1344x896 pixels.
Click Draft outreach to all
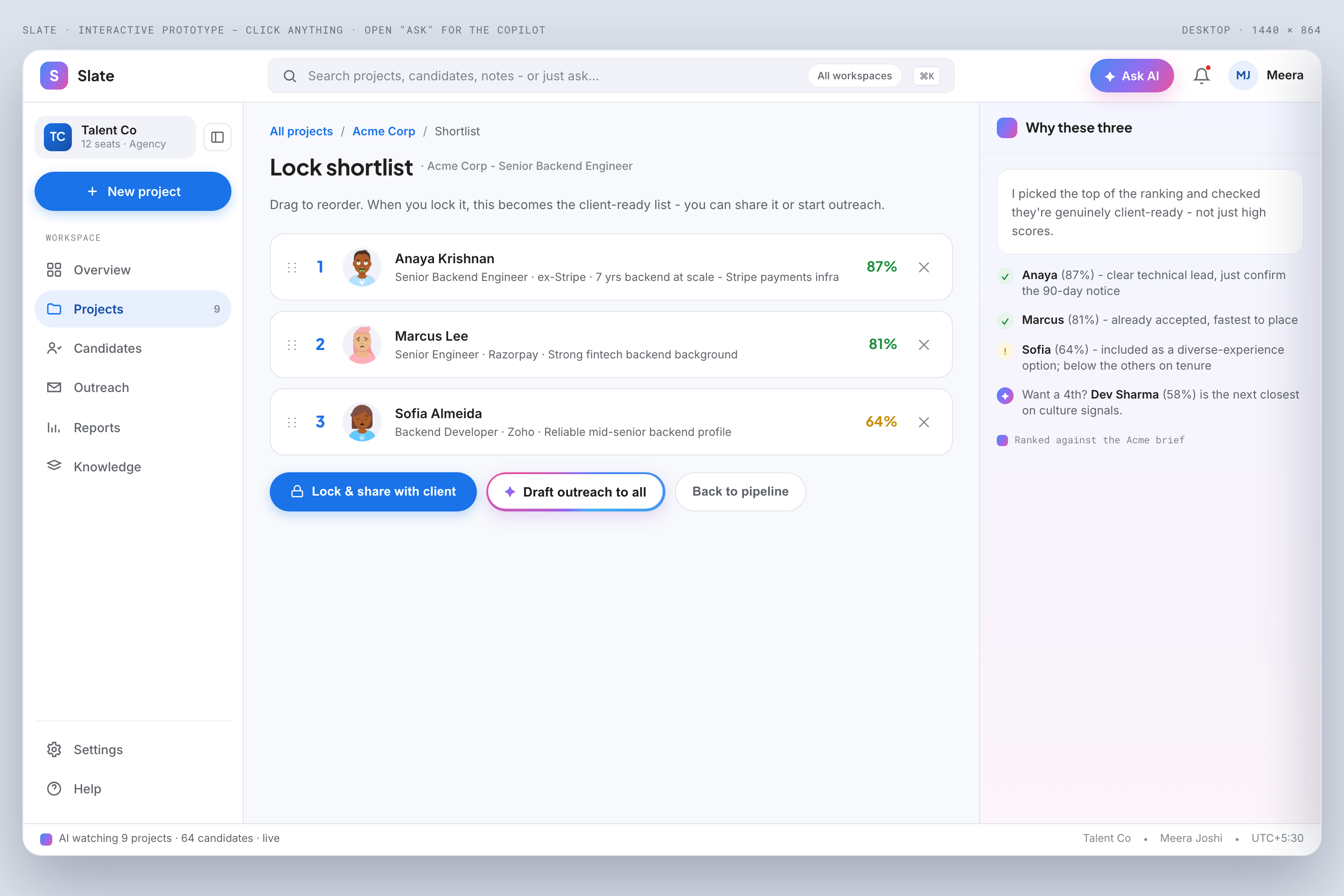[575, 491]
